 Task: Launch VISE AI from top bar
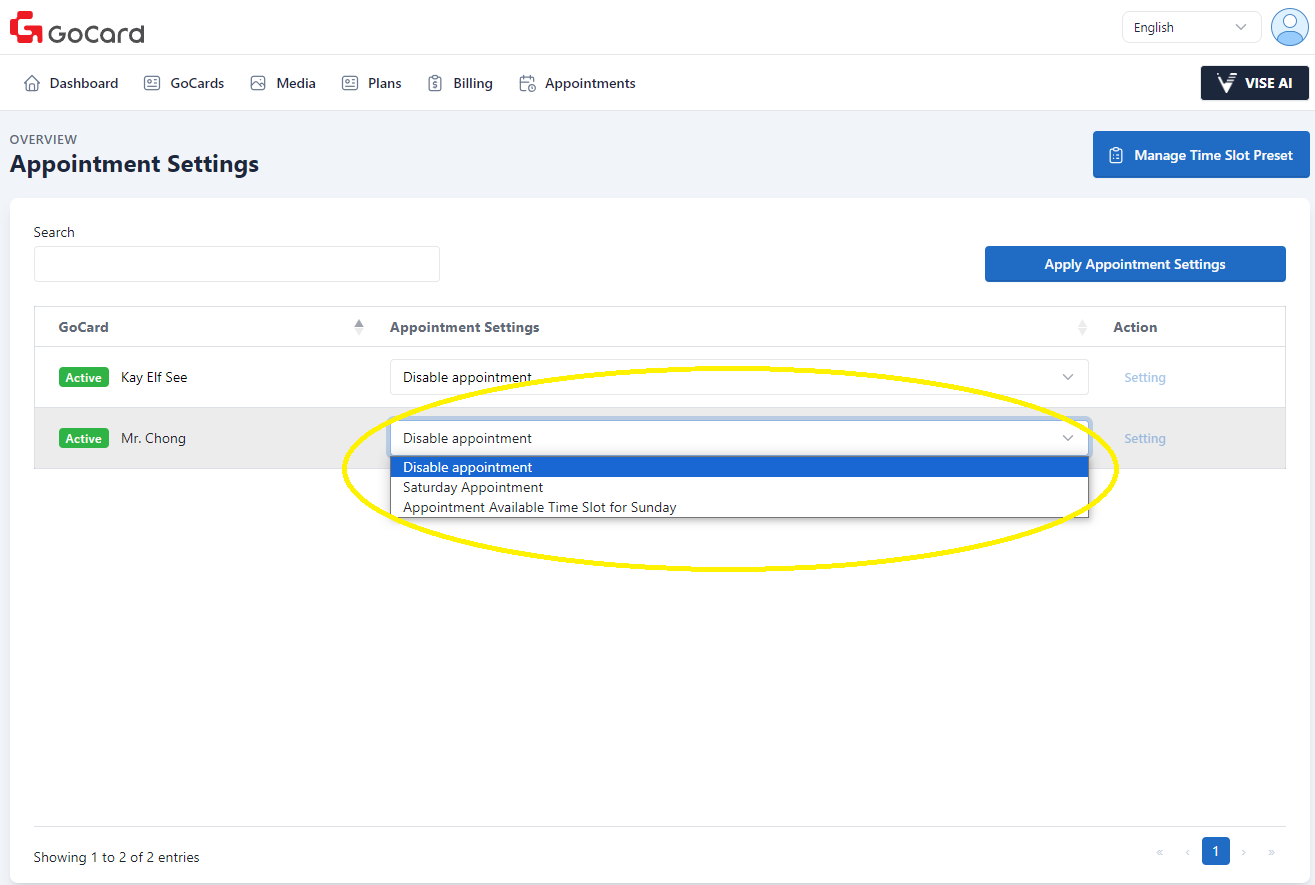(x=1254, y=83)
